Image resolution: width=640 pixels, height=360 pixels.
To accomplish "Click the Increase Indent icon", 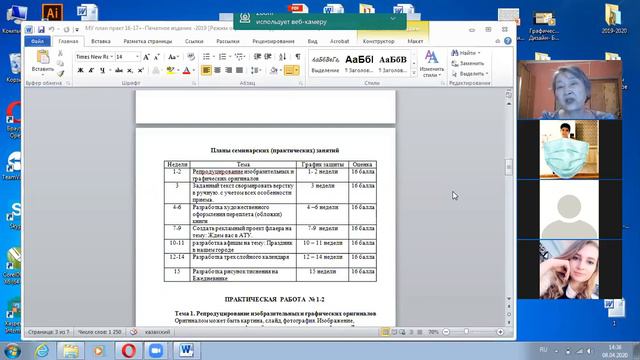I will [x=268, y=57].
